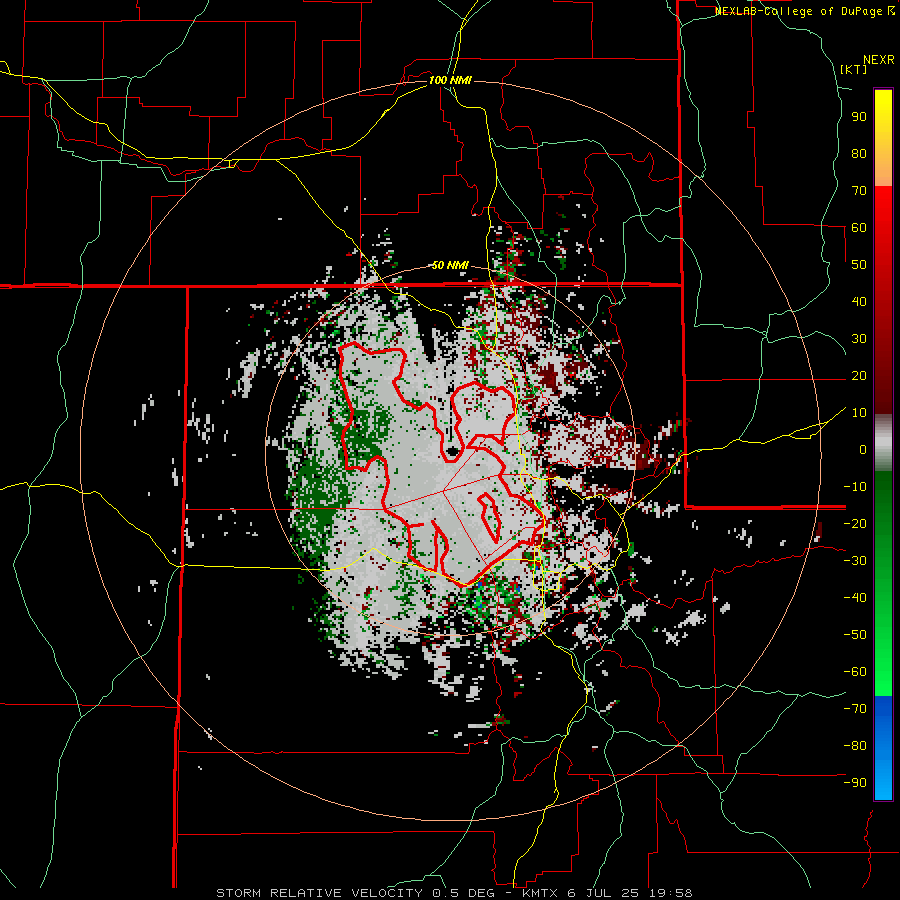Screen dimensions: 900x900
Task: Click the positive 50 scale value
Action: tap(859, 265)
